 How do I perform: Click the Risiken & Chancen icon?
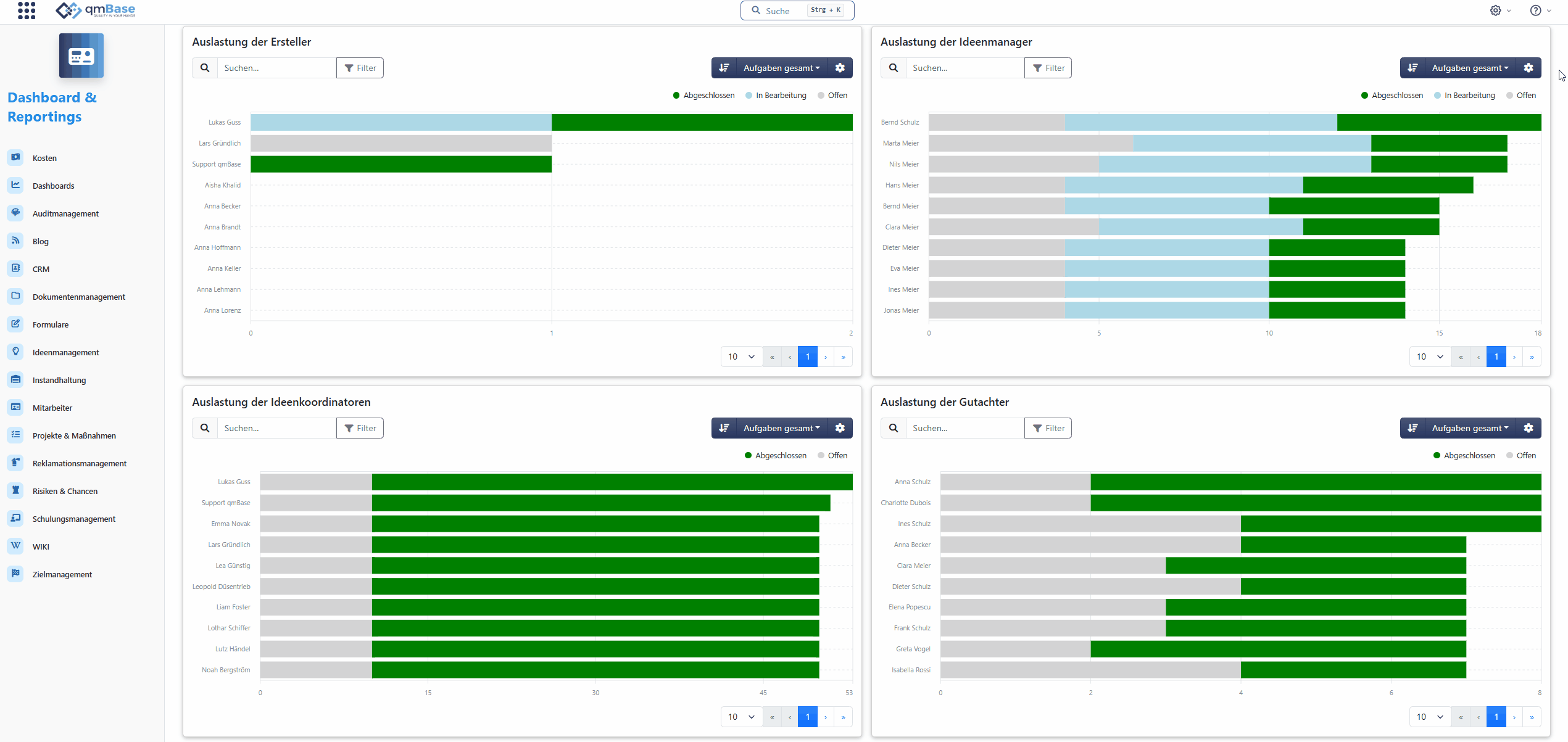15,490
